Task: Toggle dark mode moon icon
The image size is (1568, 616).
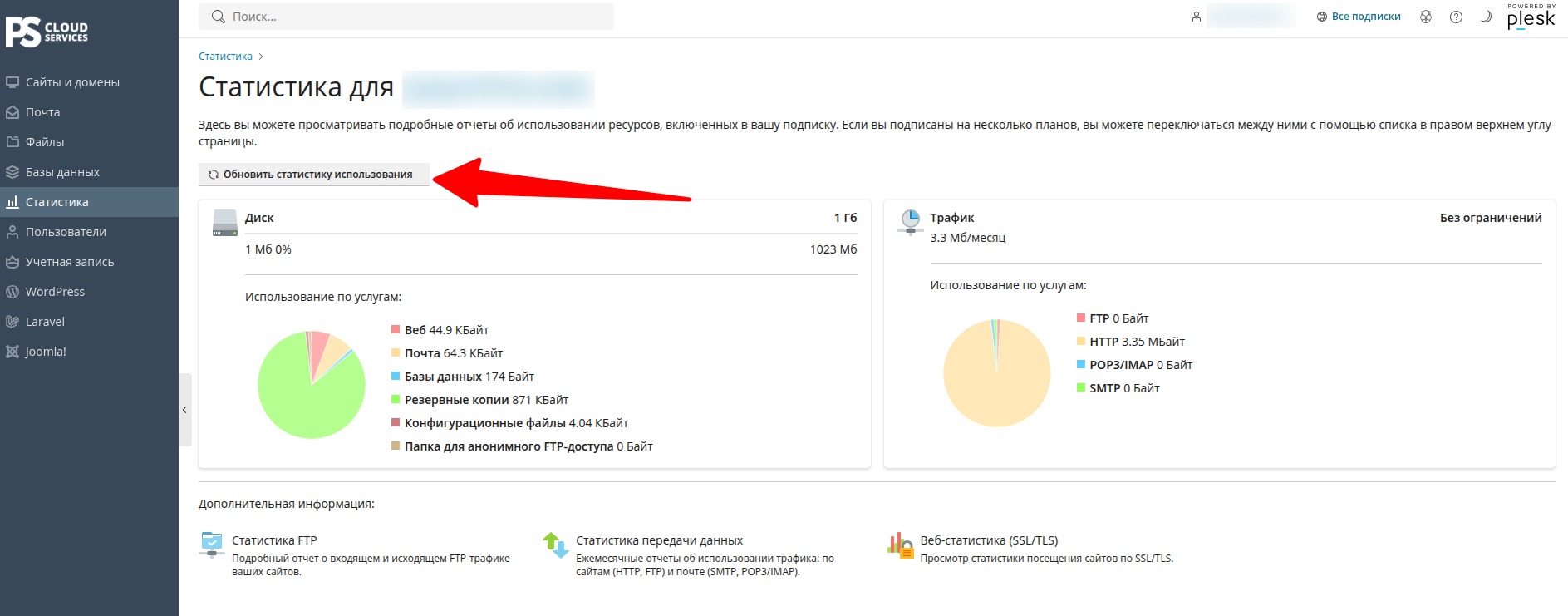Action: [1486, 17]
